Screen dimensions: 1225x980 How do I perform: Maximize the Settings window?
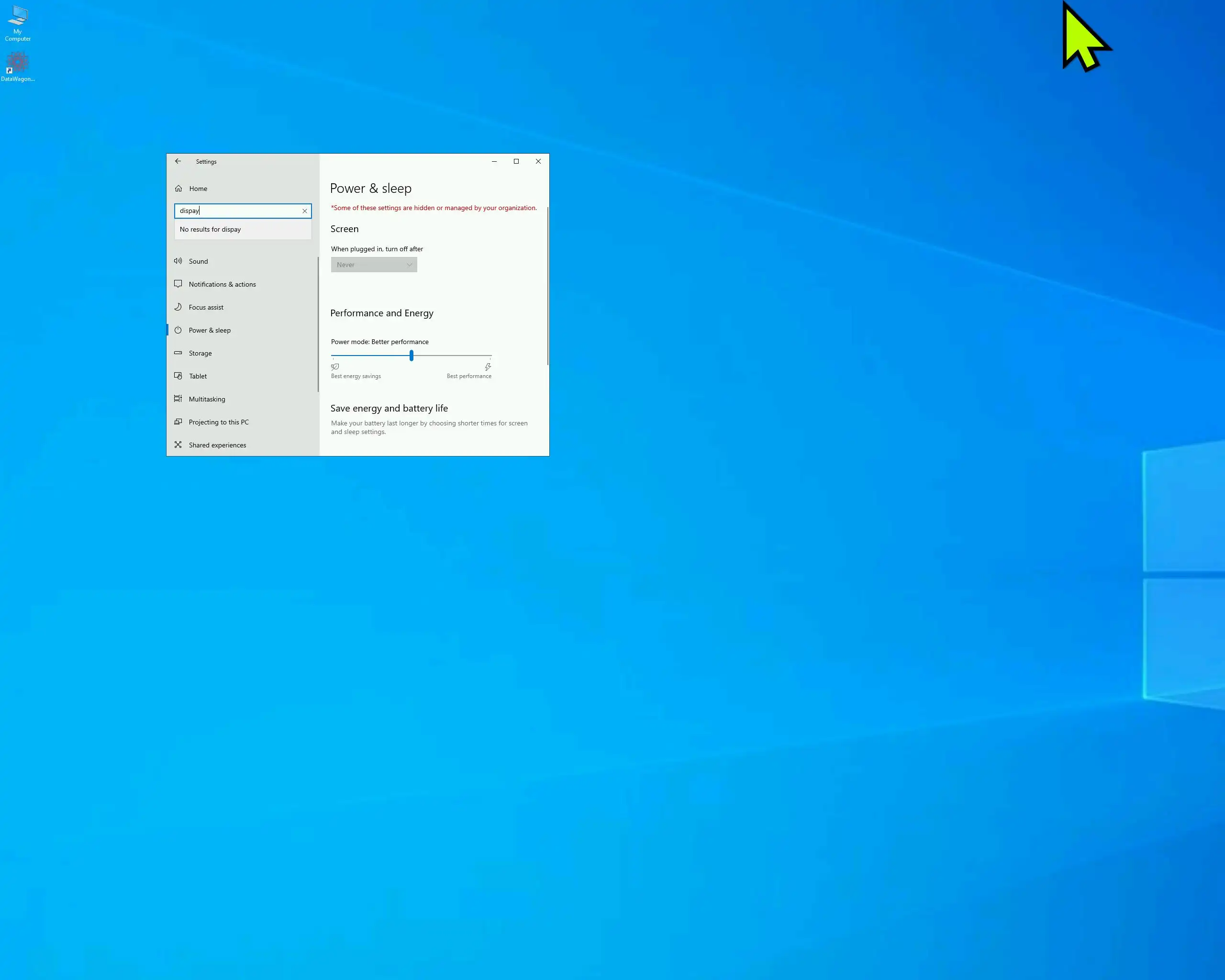(516, 161)
